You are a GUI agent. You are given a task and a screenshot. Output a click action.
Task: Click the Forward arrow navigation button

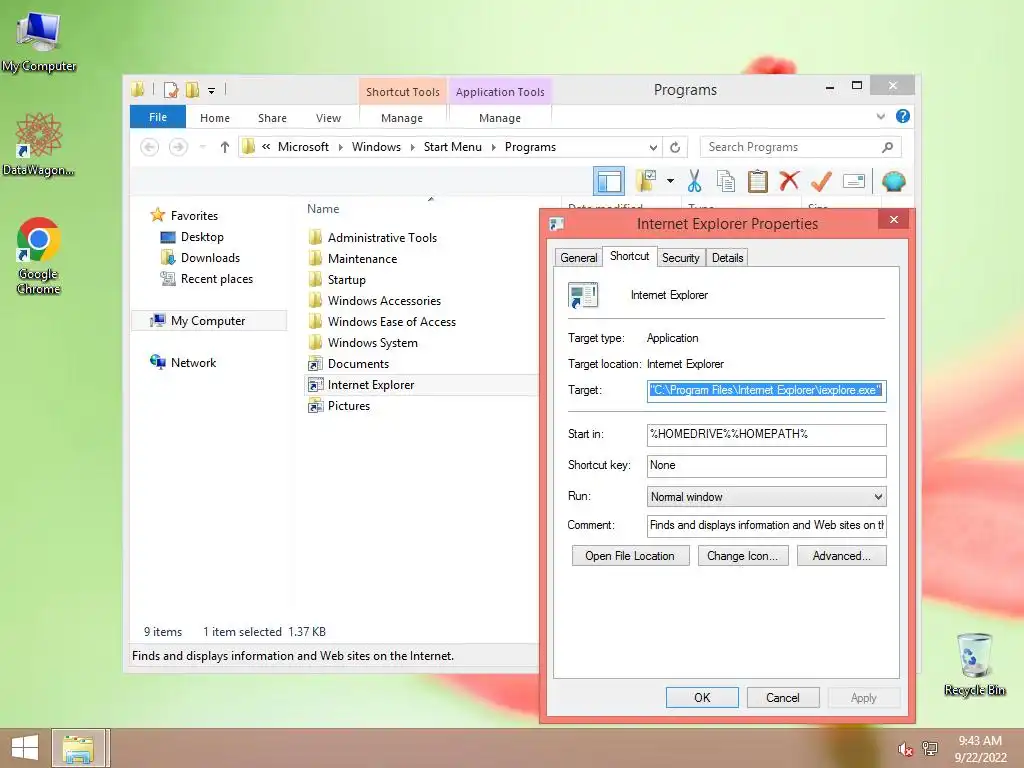click(x=178, y=148)
